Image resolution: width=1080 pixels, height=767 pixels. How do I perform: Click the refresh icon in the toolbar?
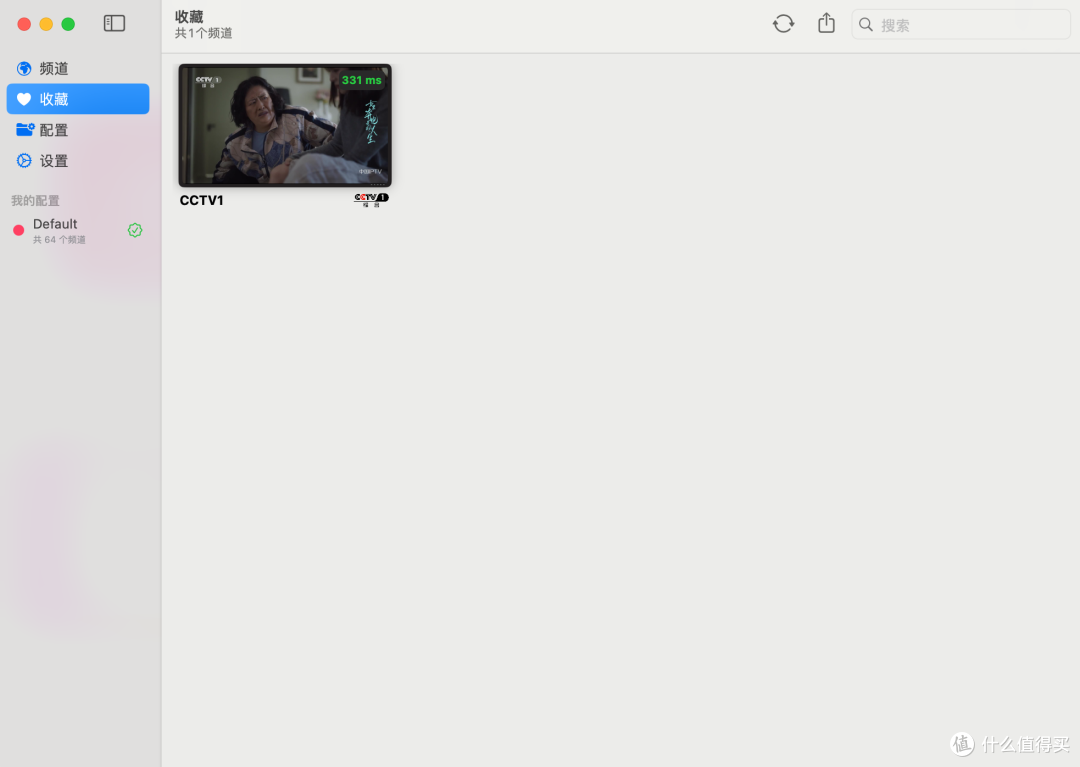[x=783, y=23]
